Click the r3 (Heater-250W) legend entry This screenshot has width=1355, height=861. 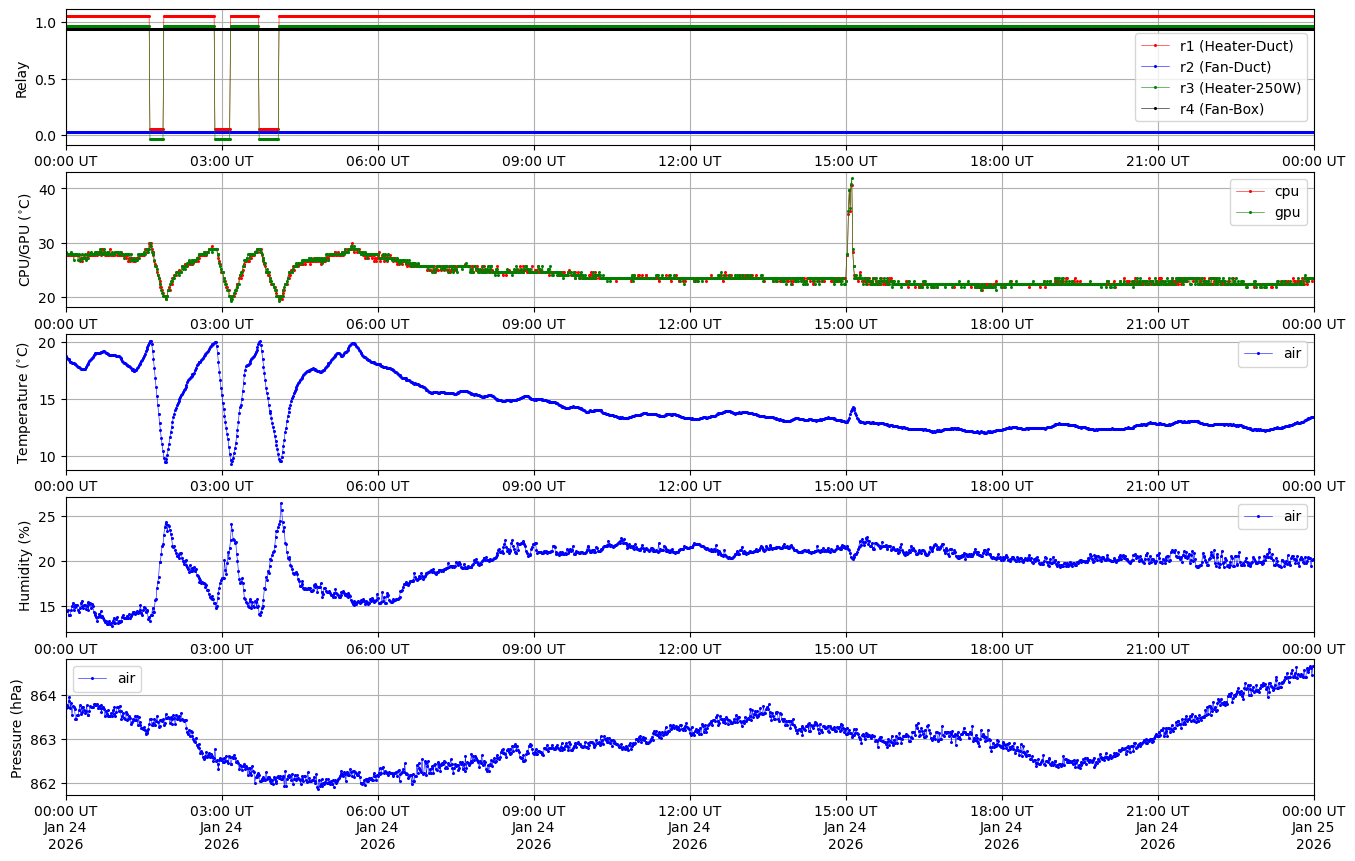pos(1240,88)
